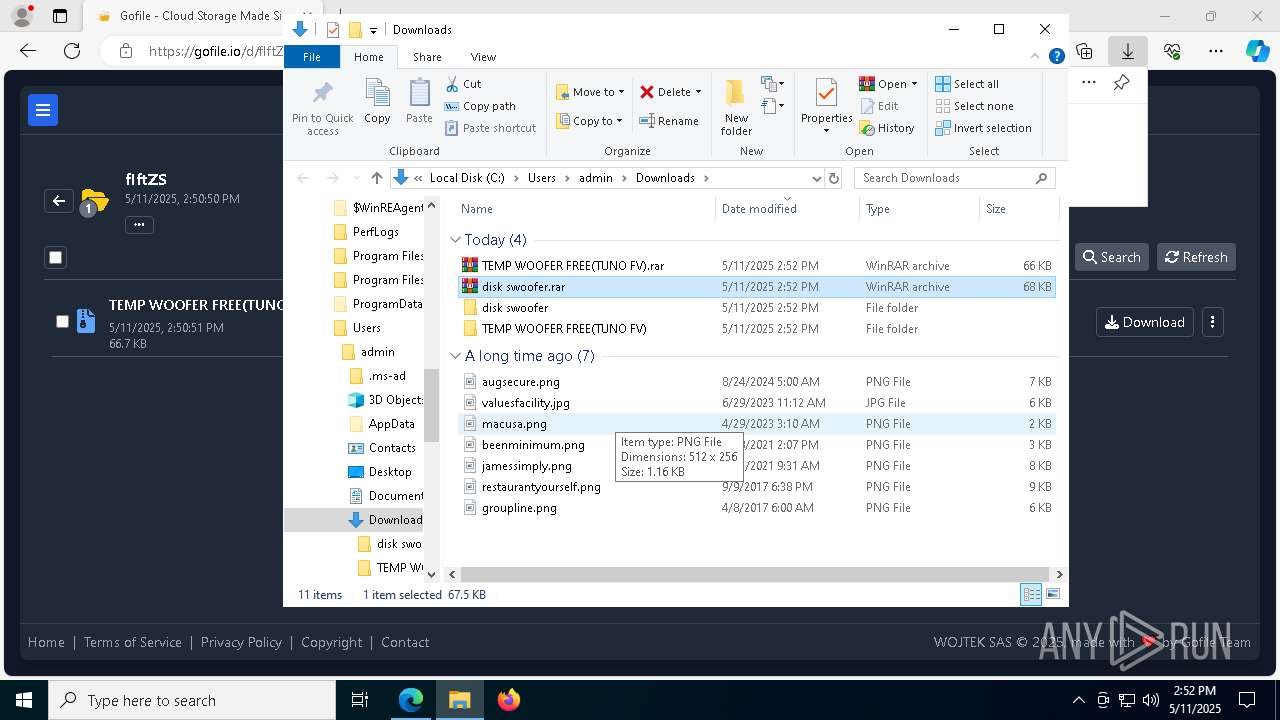
Task: Click Paste shortcut in ribbon
Action: coord(490,128)
